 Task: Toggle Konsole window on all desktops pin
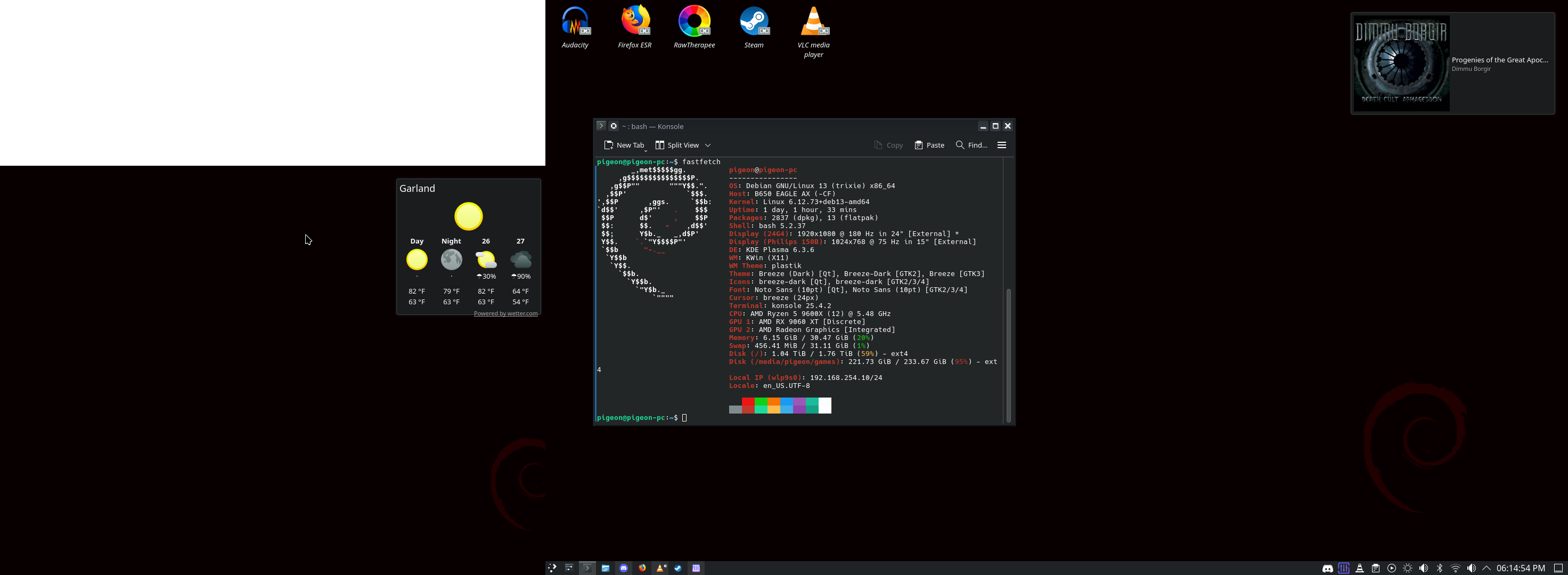614,126
